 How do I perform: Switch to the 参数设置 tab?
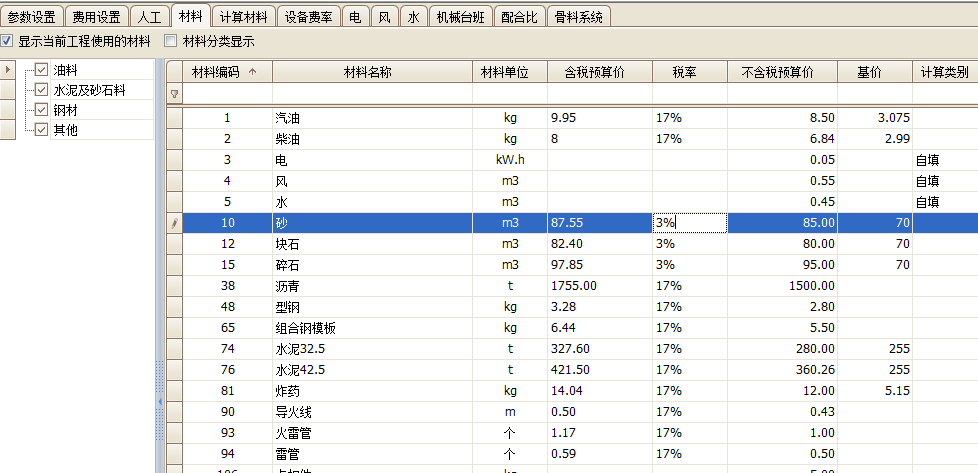pos(32,17)
